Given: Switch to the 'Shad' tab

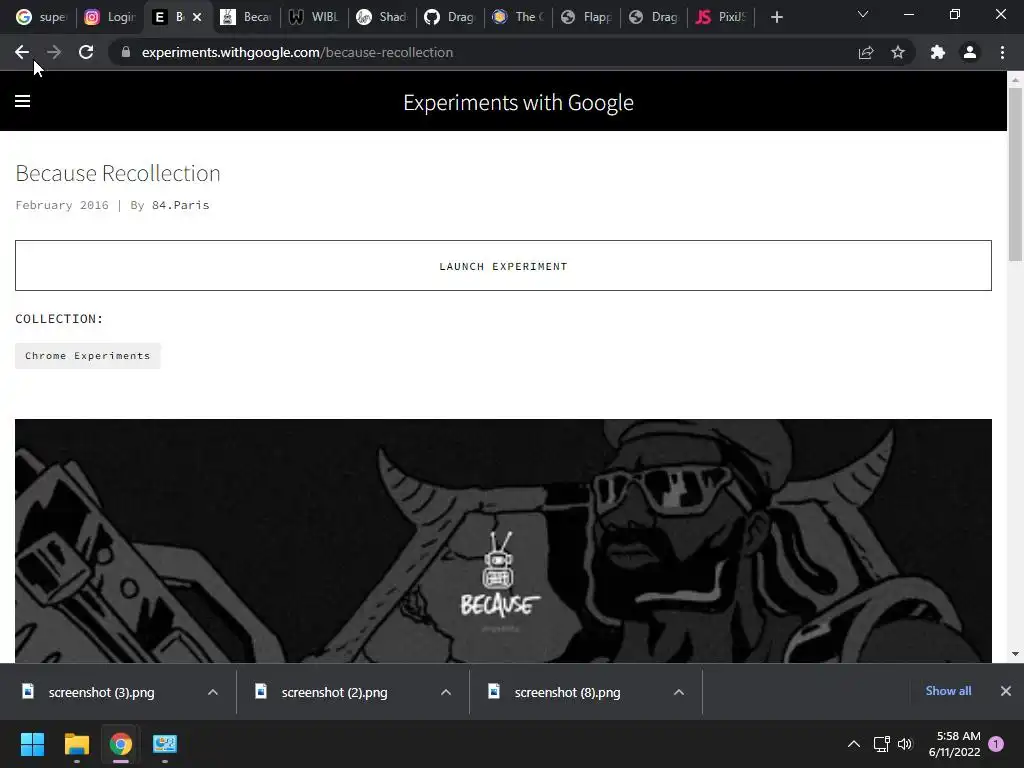Looking at the screenshot, I should [381, 17].
